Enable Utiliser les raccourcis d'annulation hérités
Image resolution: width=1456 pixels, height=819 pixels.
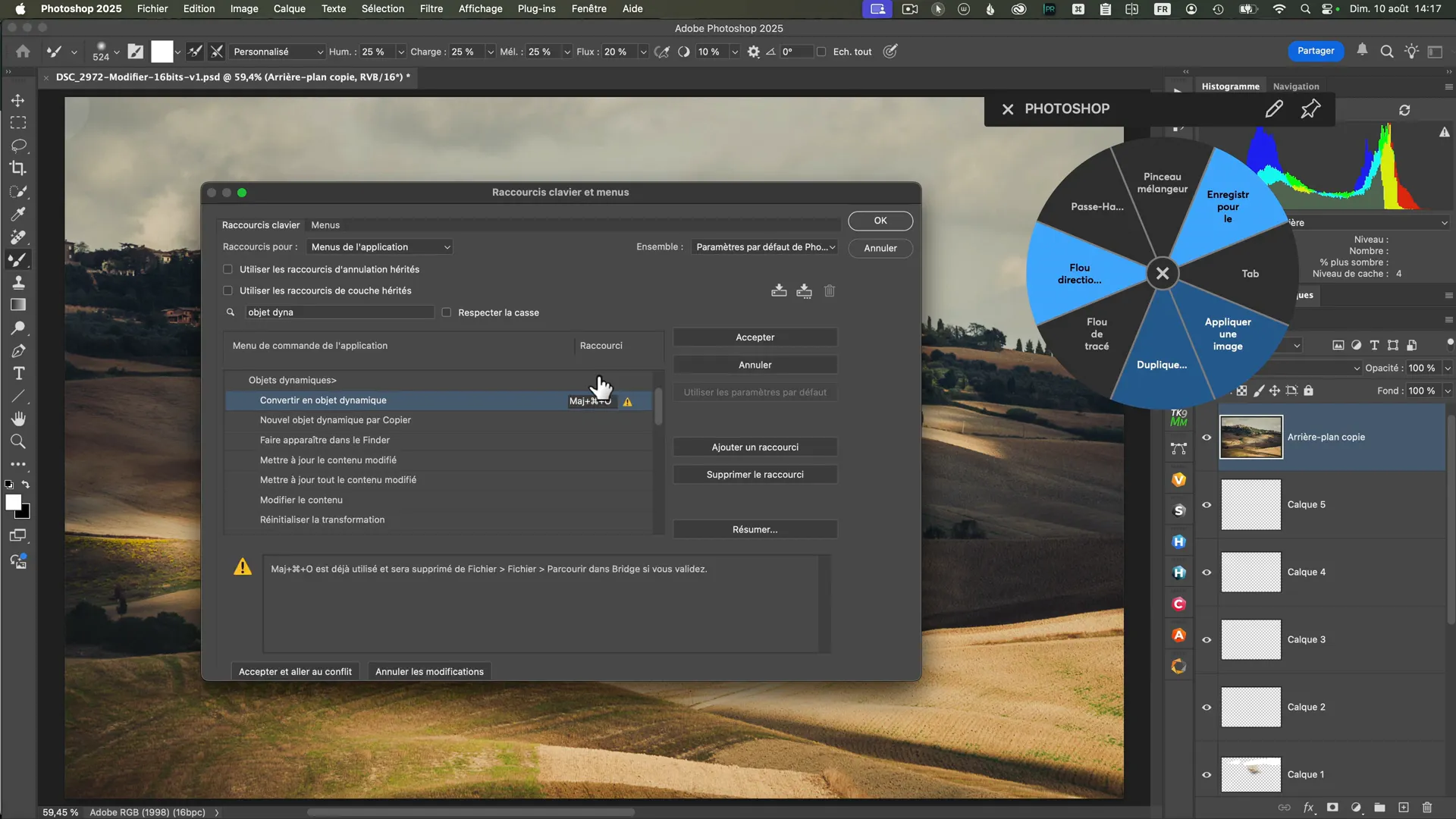pos(227,269)
